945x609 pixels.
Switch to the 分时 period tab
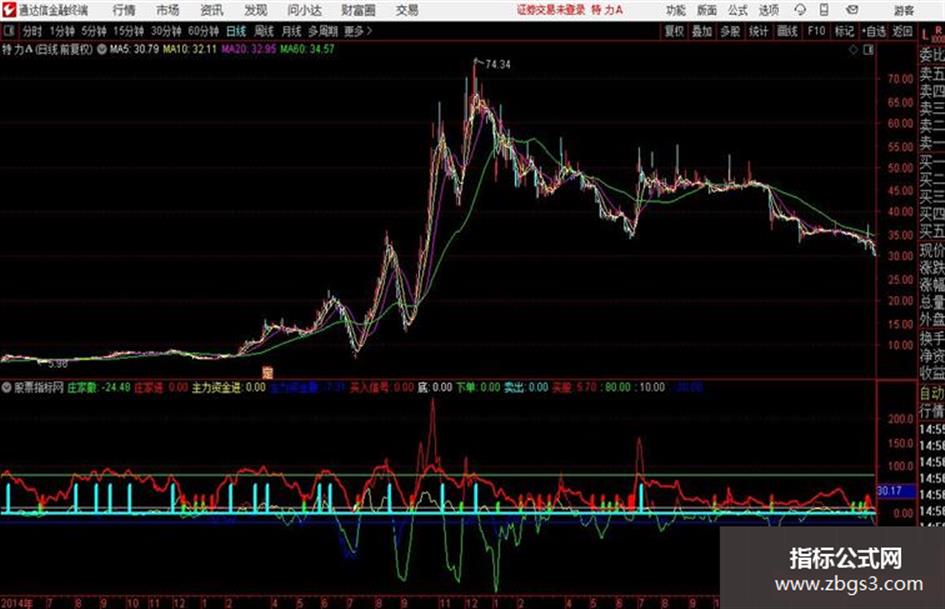pyautogui.click(x=32, y=31)
